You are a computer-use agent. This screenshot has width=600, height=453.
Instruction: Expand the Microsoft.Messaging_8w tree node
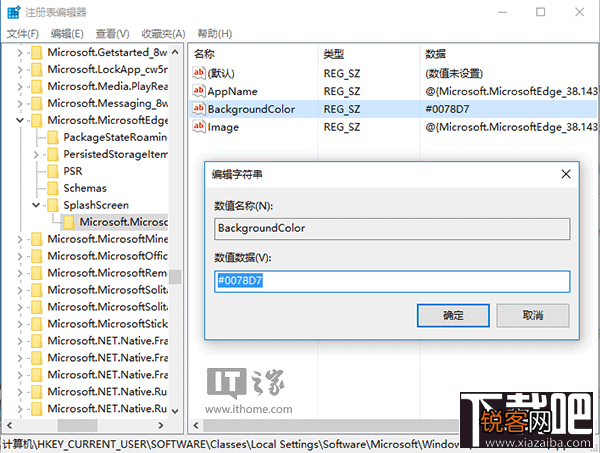pos(20,103)
